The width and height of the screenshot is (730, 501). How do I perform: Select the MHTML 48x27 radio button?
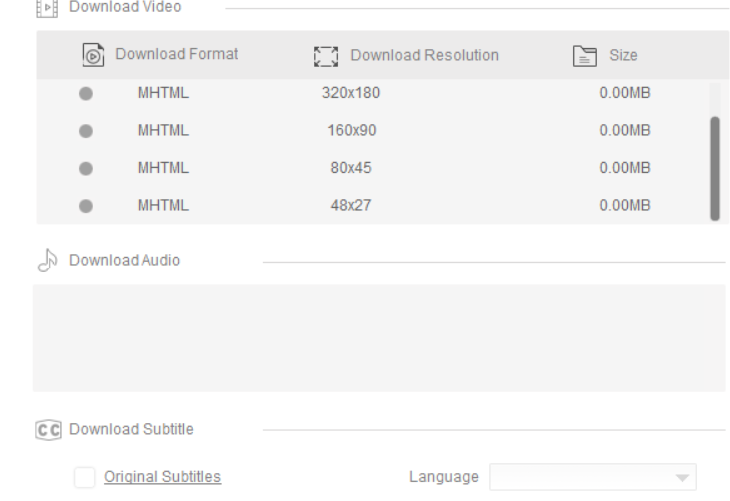(x=86, y=206)
